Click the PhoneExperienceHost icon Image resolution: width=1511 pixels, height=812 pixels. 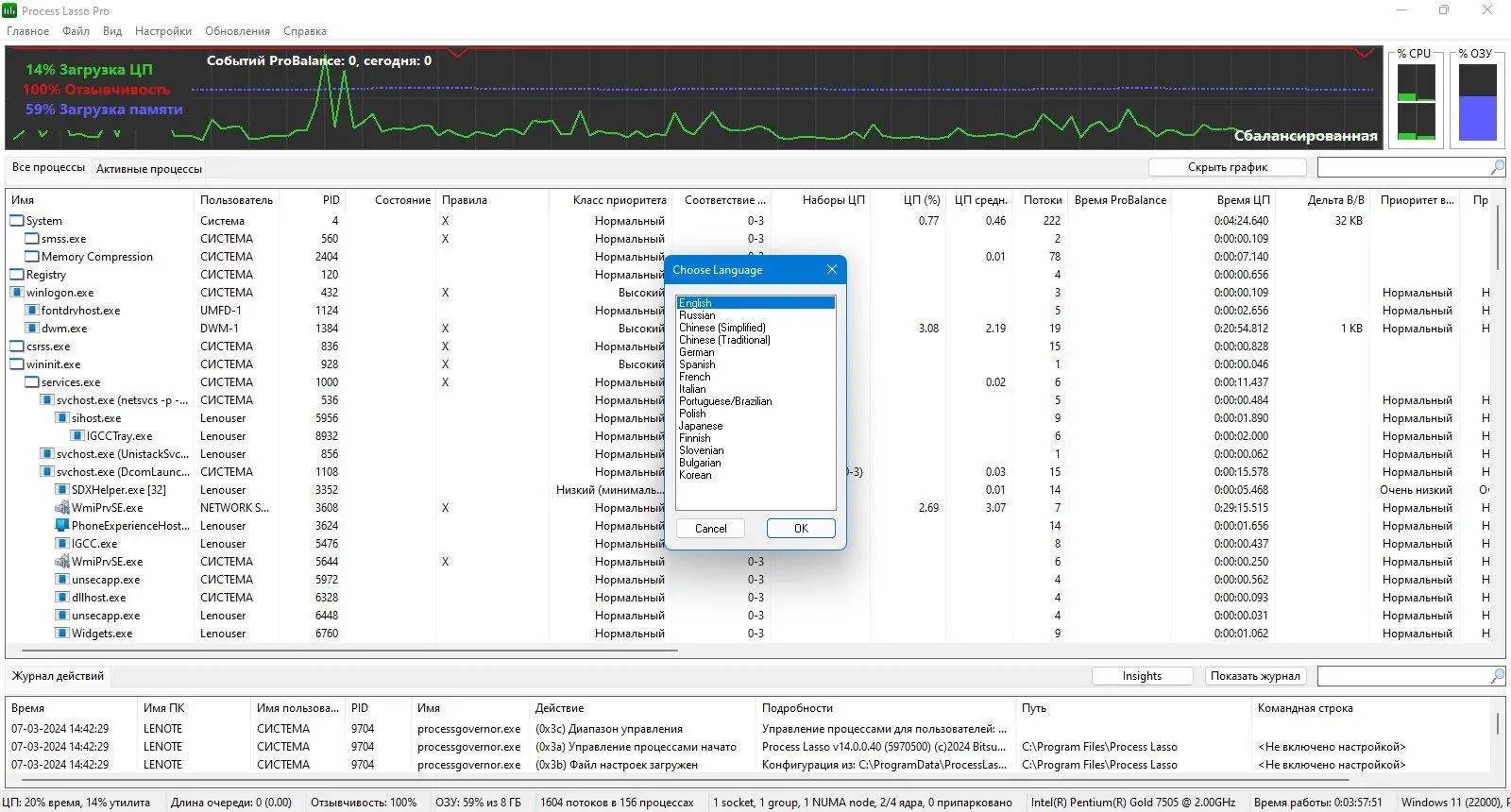tap(62, 526)
